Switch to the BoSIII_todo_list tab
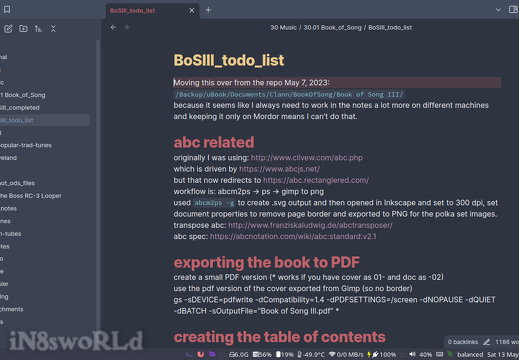Viewport: 519px width, 360px height. (132, 11)
